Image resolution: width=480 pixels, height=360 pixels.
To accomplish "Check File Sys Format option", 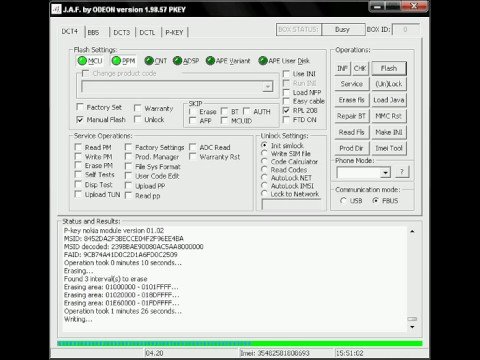I will click(128, 166).
